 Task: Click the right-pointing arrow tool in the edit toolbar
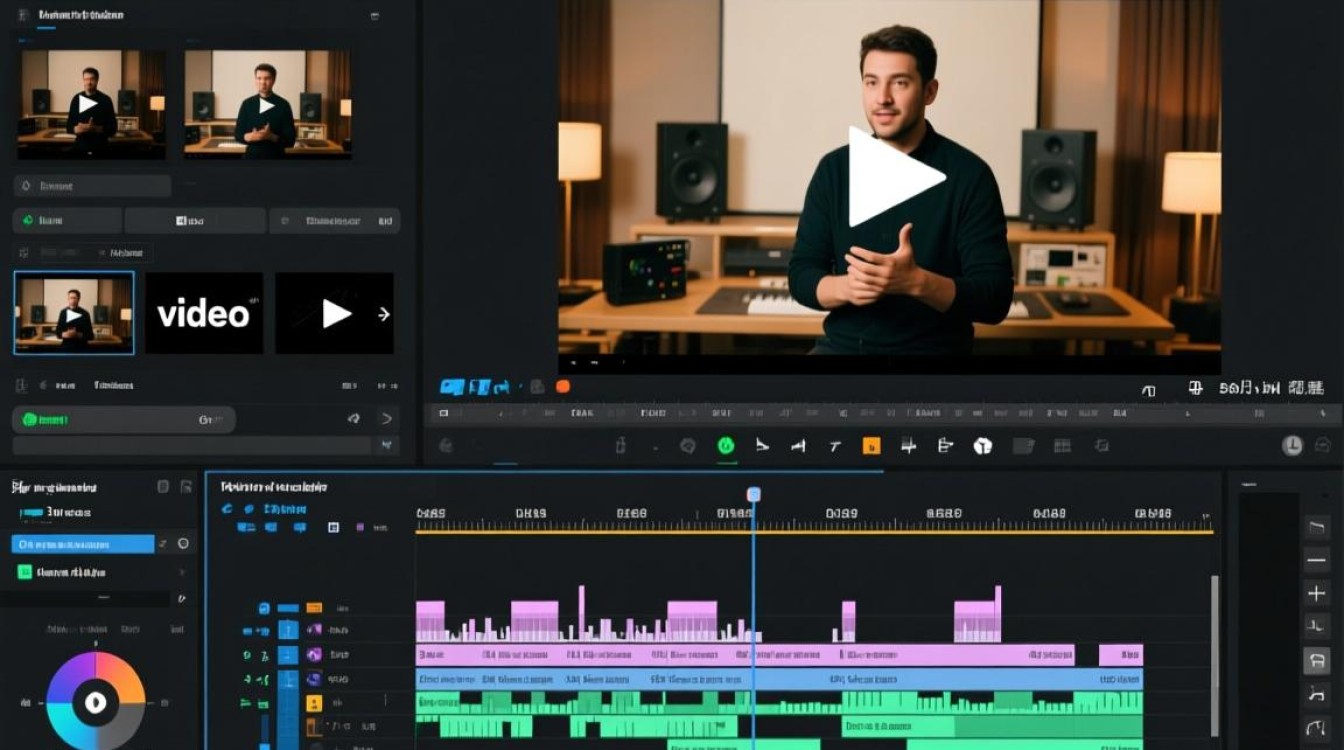click(762, 446)
